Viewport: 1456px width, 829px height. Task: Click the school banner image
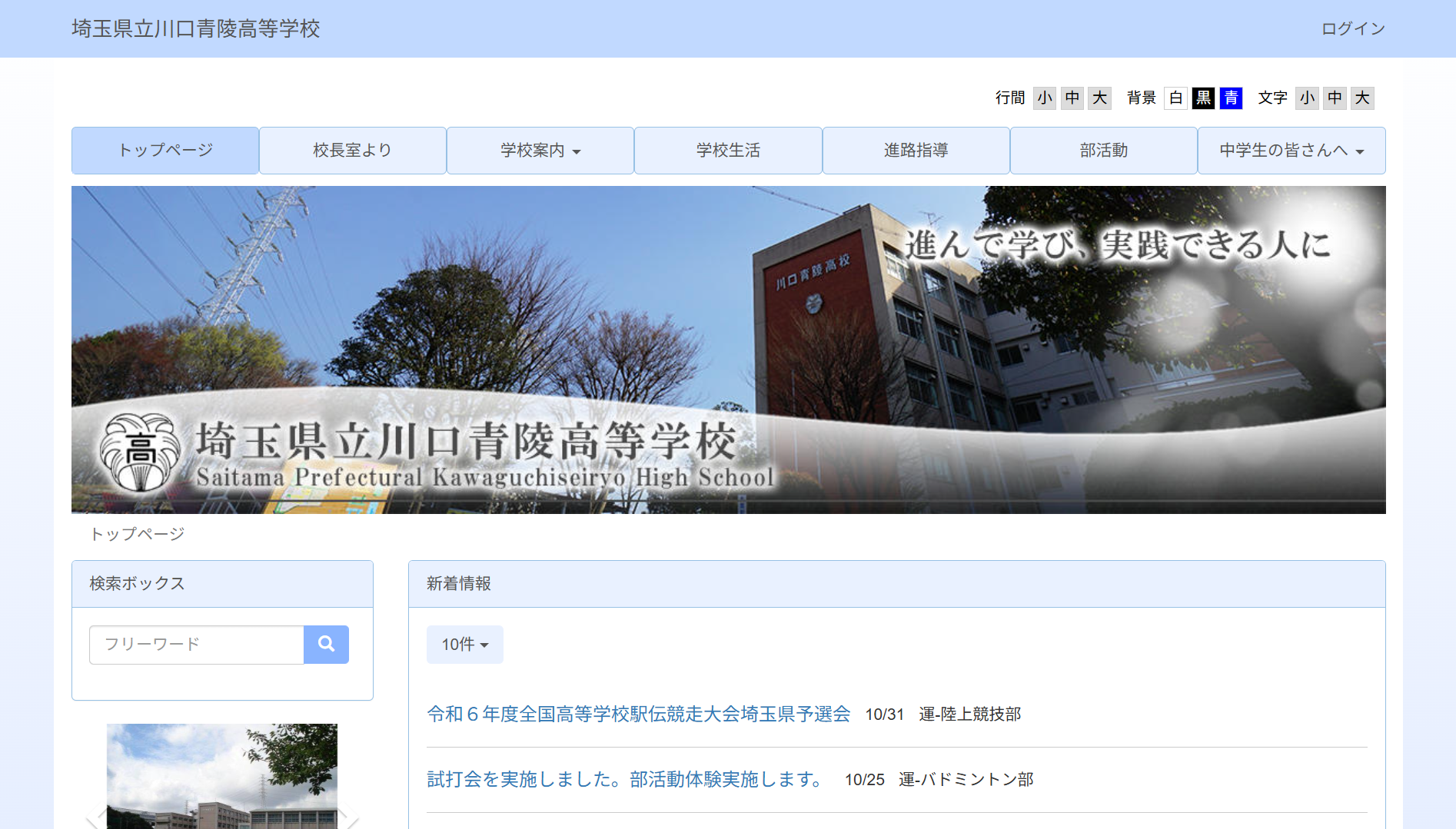(x=729, y=350)
